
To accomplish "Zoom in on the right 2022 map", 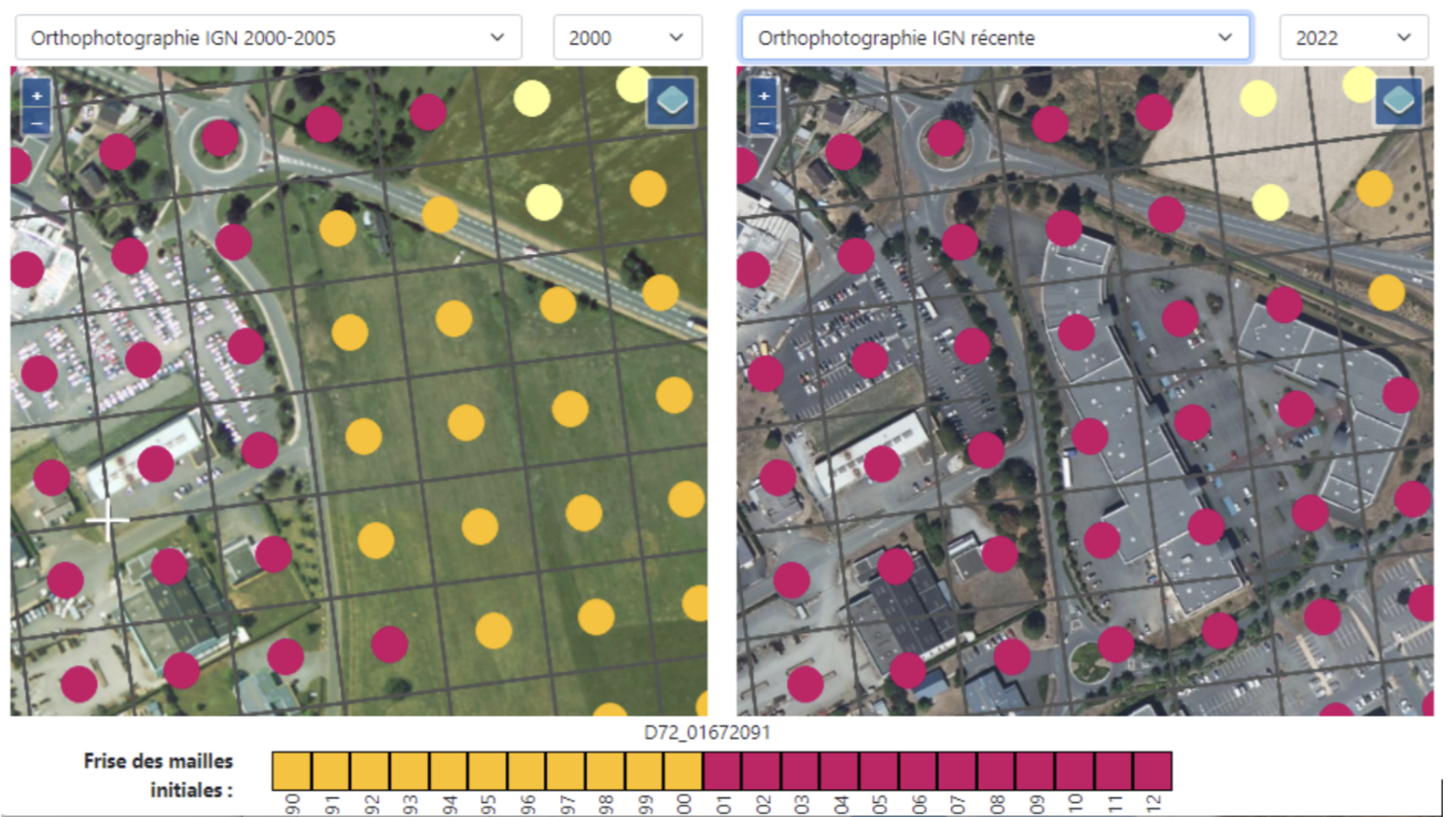I will [x=763, y=95].
